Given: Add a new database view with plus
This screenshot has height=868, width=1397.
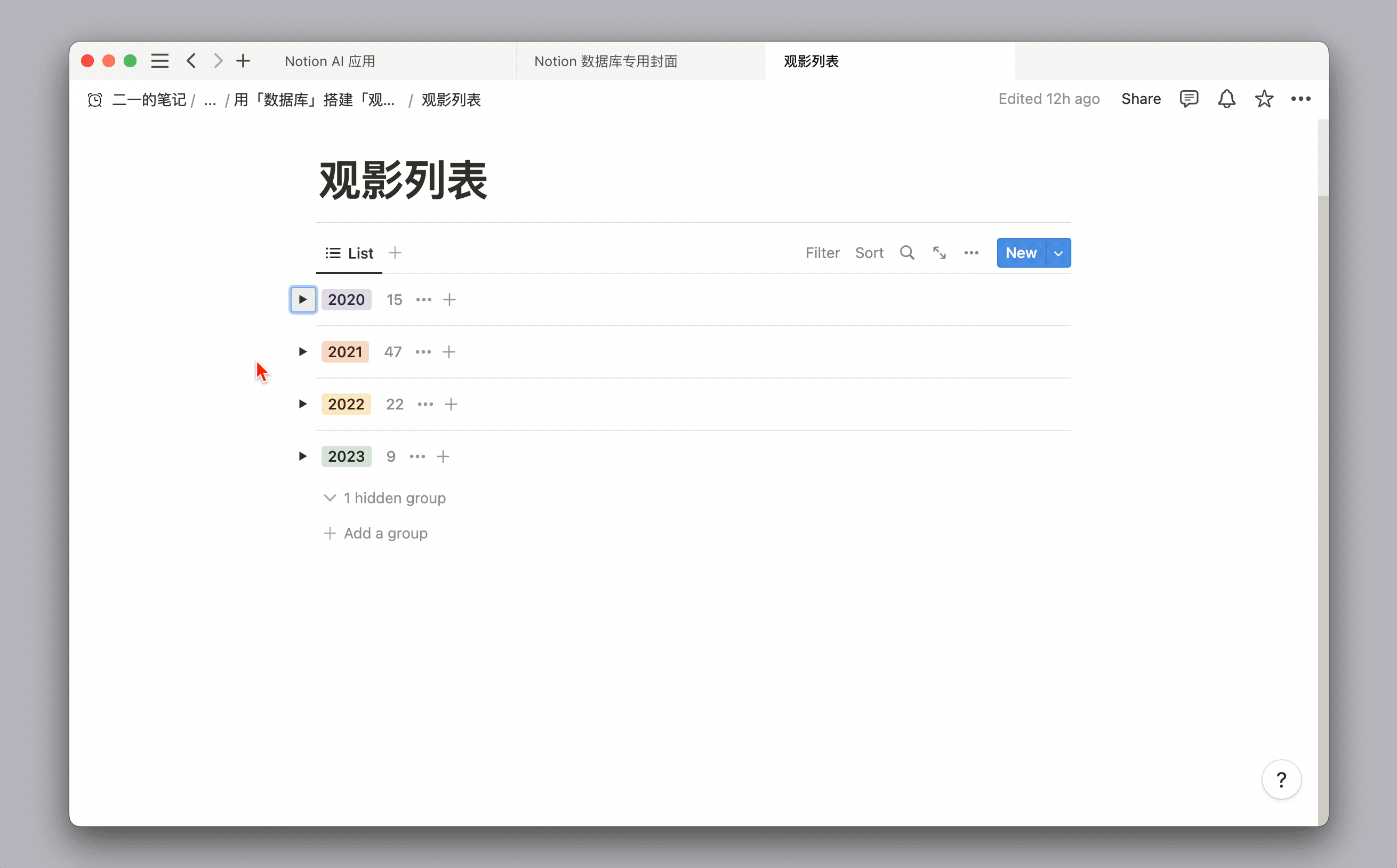Looking at the screenshot, I should point(395,253).
